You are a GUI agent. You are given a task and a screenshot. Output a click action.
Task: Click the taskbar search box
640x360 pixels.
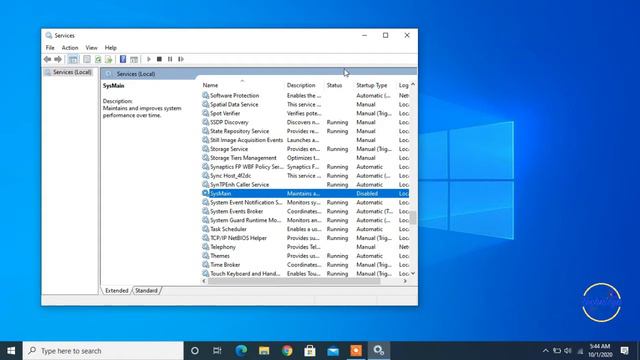(103, 351)
